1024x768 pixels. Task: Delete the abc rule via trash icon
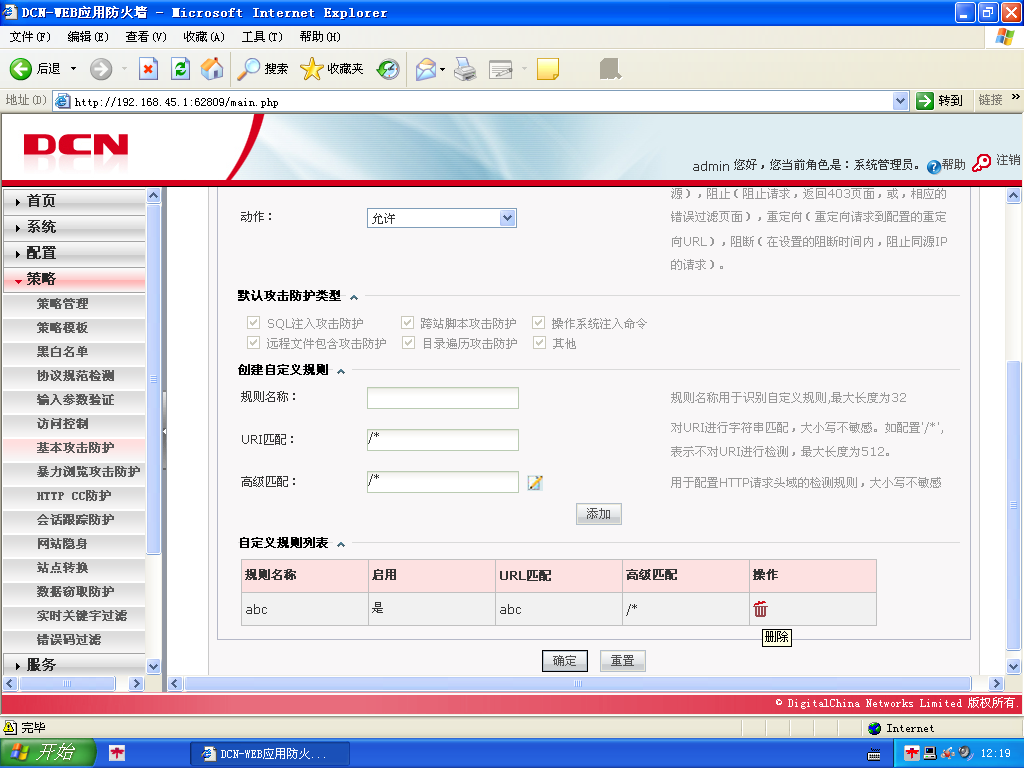(760, 609)
